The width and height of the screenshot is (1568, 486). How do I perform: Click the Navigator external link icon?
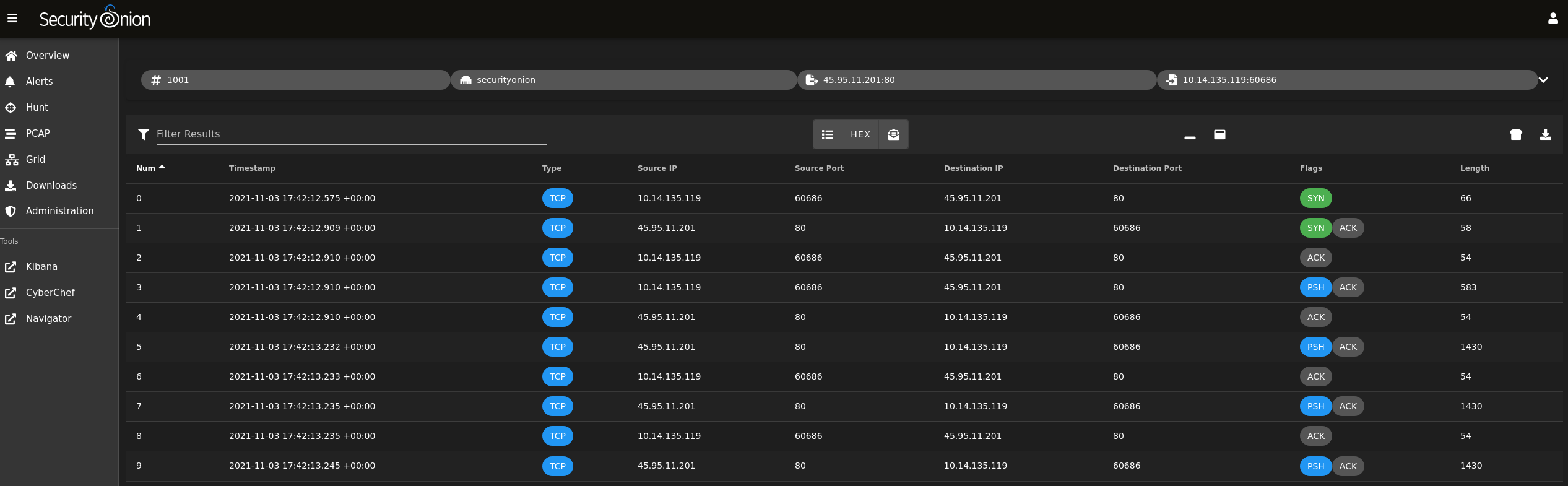click(x=11, y=319)
